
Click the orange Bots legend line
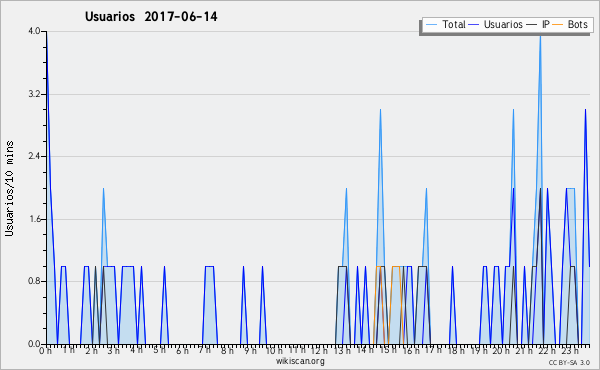[558, 24]
